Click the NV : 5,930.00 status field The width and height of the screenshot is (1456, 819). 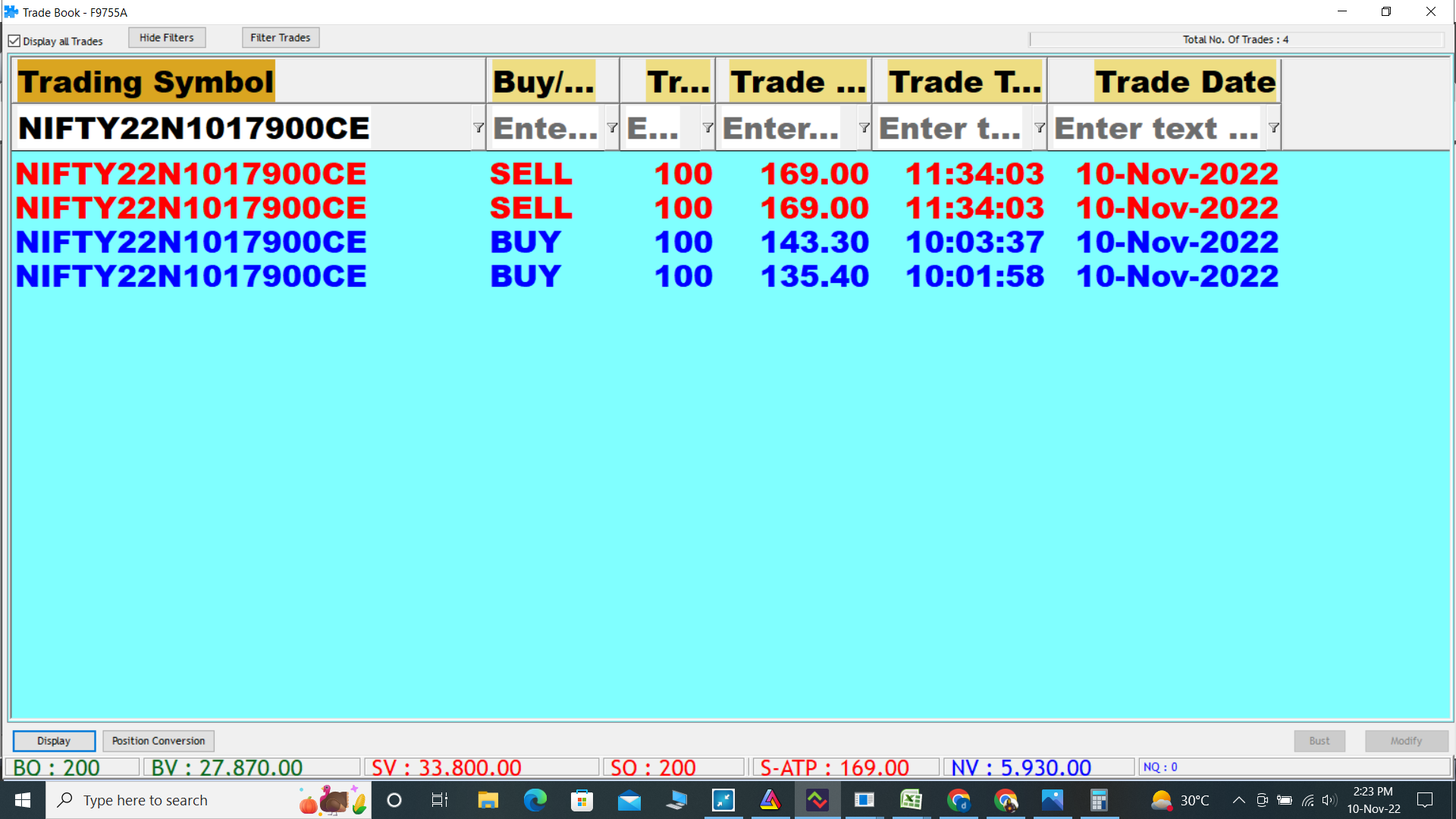pos(1039,767)
